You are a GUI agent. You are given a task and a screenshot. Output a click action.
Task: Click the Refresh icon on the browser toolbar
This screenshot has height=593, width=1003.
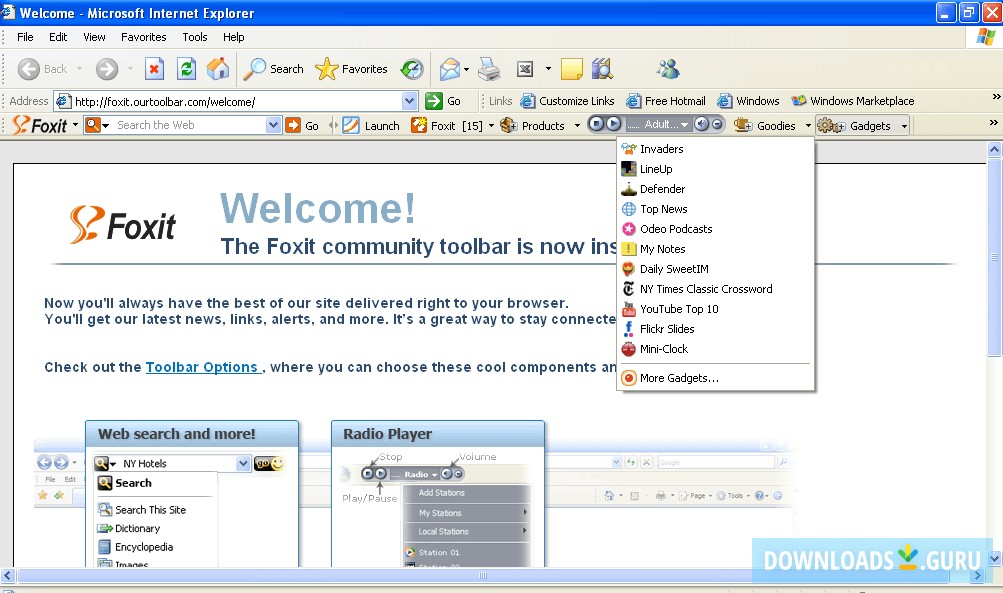pos(186,69)
